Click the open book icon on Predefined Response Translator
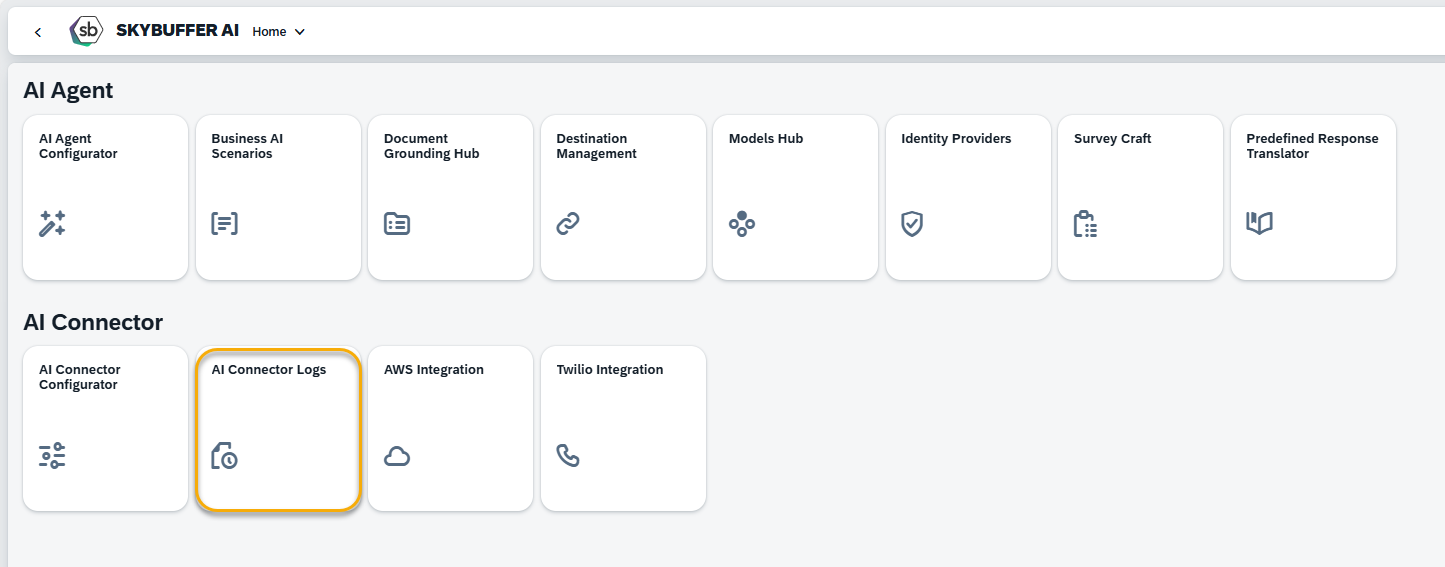The height and width of the screenshot is (567, 1445). [x=1259, y=223]
